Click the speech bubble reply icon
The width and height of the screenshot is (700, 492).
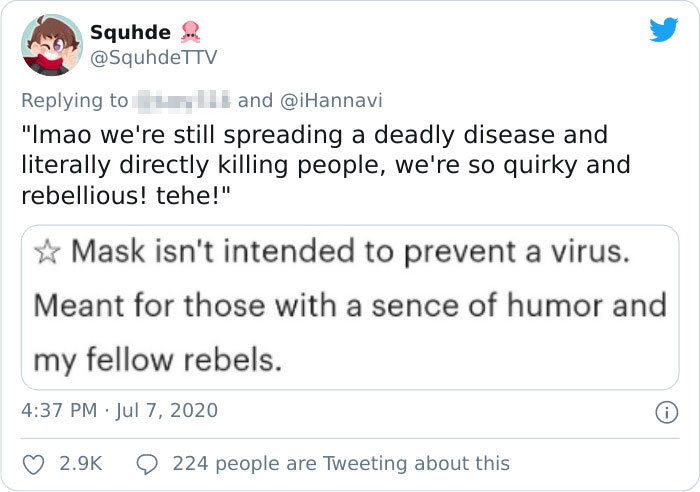pyautogui.click(x=148, y=464)
